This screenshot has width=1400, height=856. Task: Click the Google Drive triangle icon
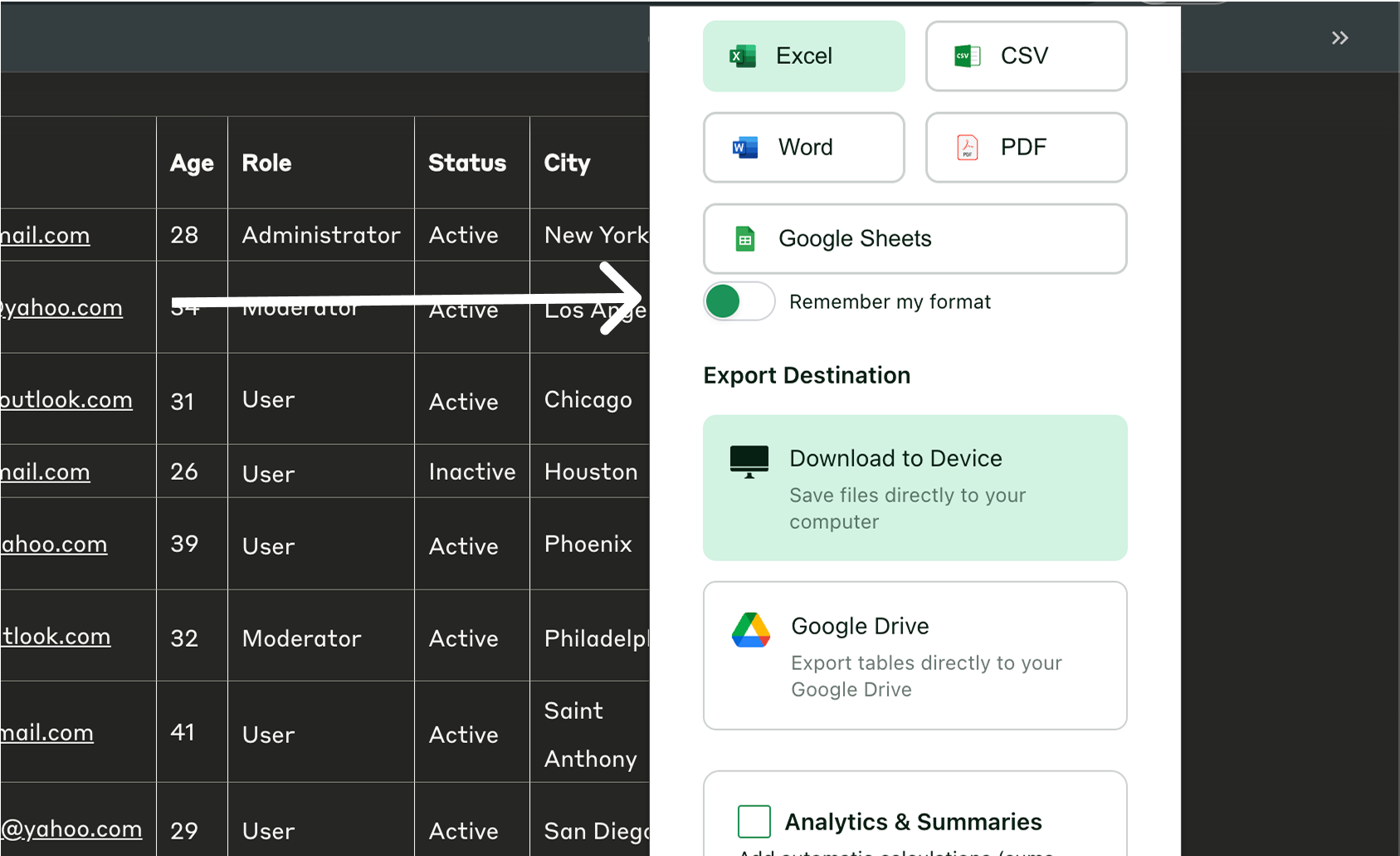pos(751,629)
